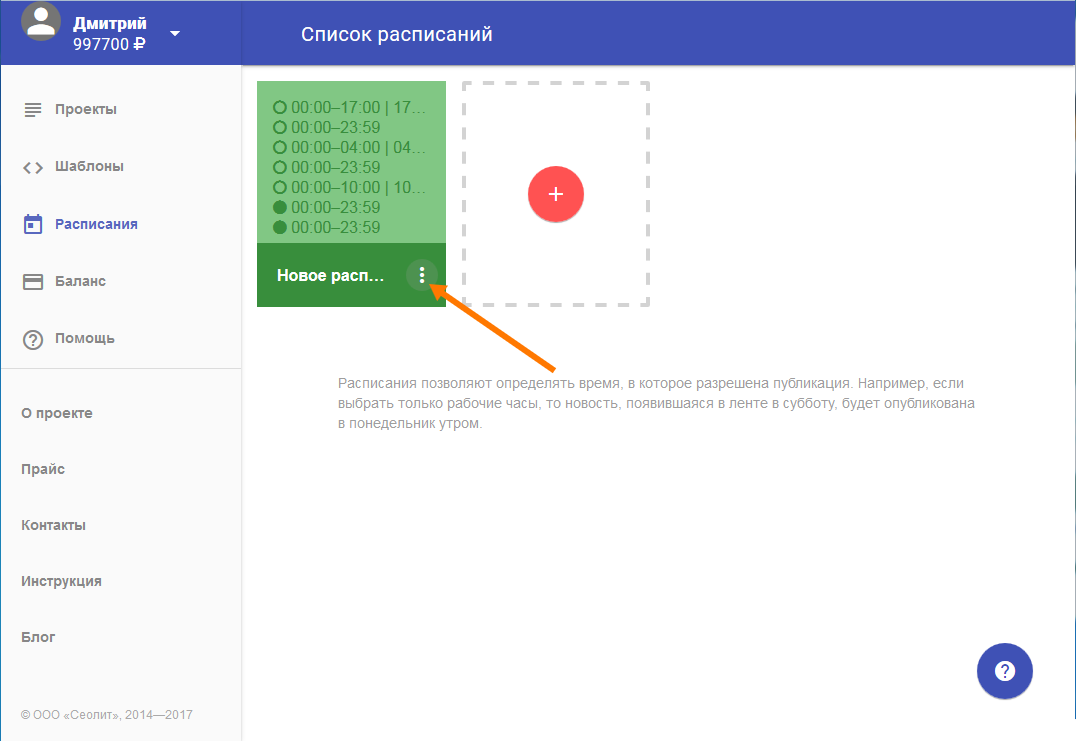Open the blue help floating button
Screen dimensions: 1076x741
pyautogui.click(x=1004, y=671)
